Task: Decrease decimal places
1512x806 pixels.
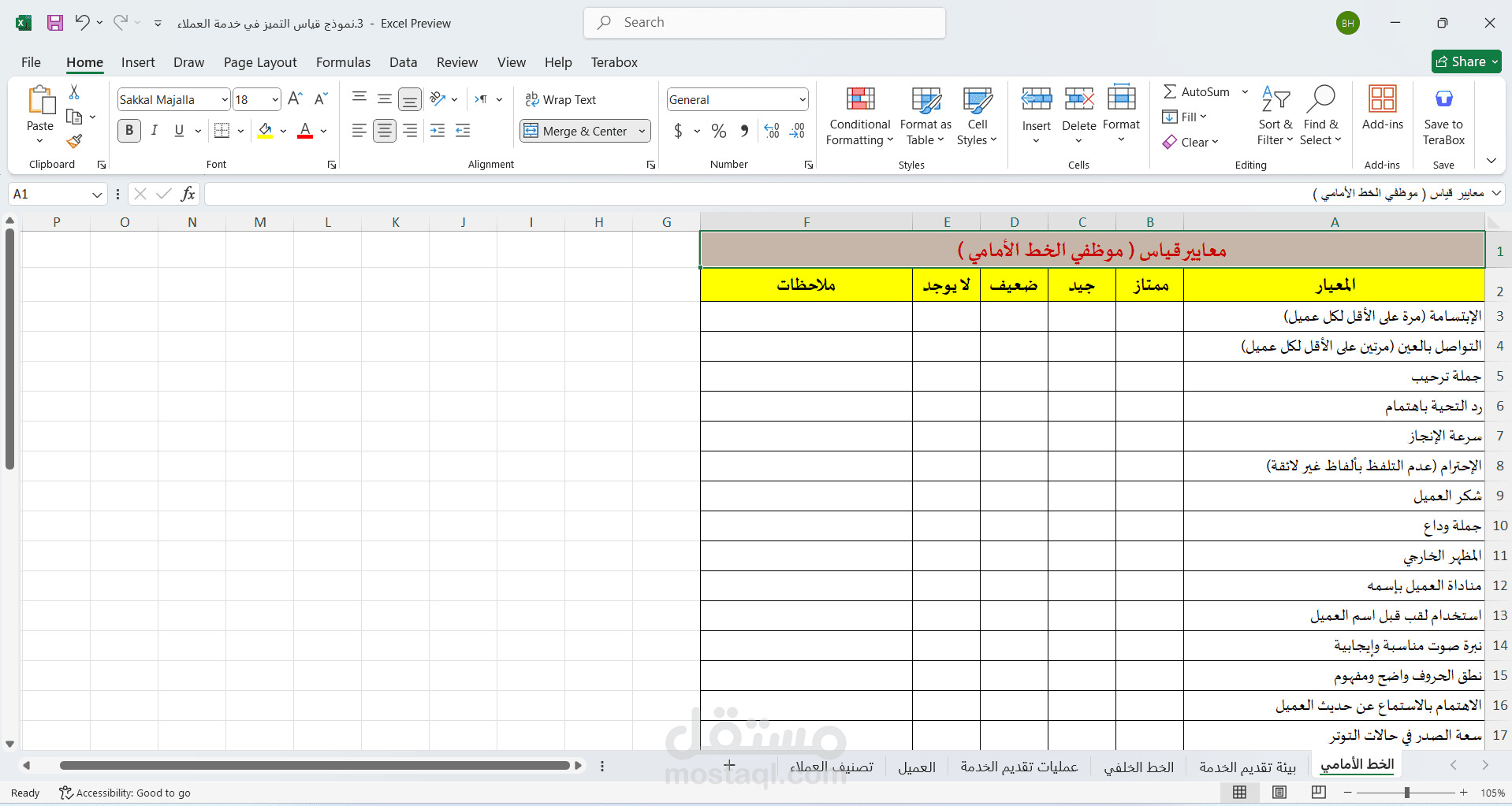Action: point(797,131)
